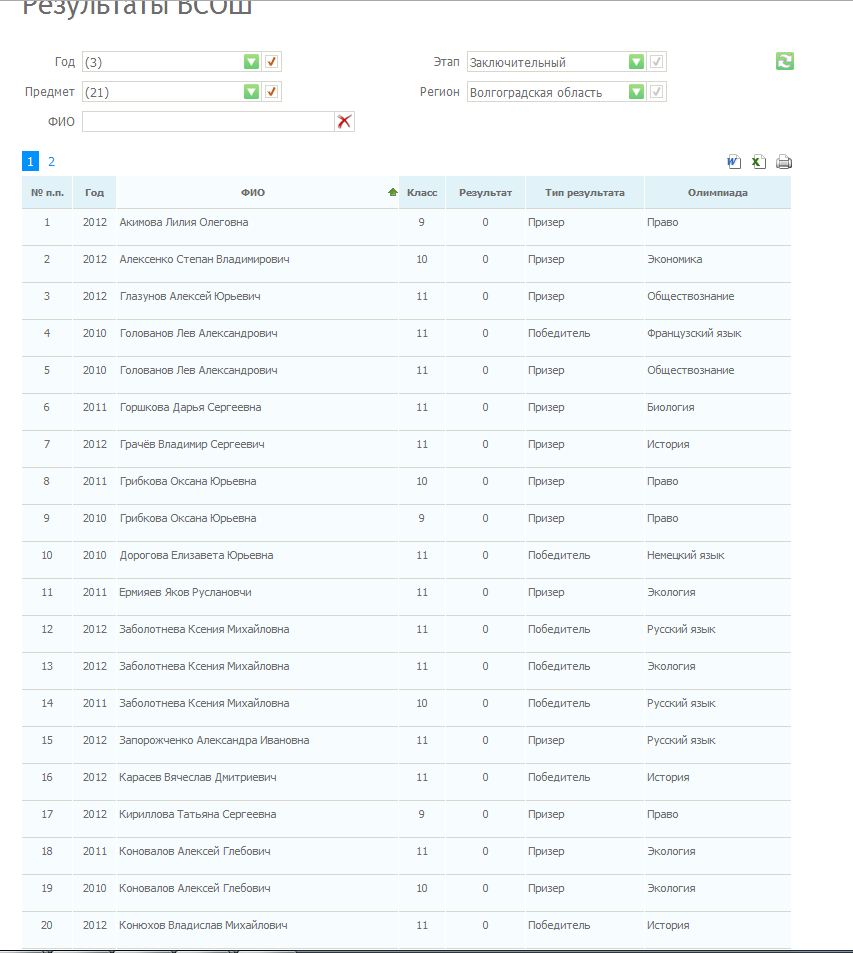Image resolution: width=853 pixels, height=953 pixels.
Task: Click Коновалов Алексей Глебович in row 19
Action: click(195, 889)
